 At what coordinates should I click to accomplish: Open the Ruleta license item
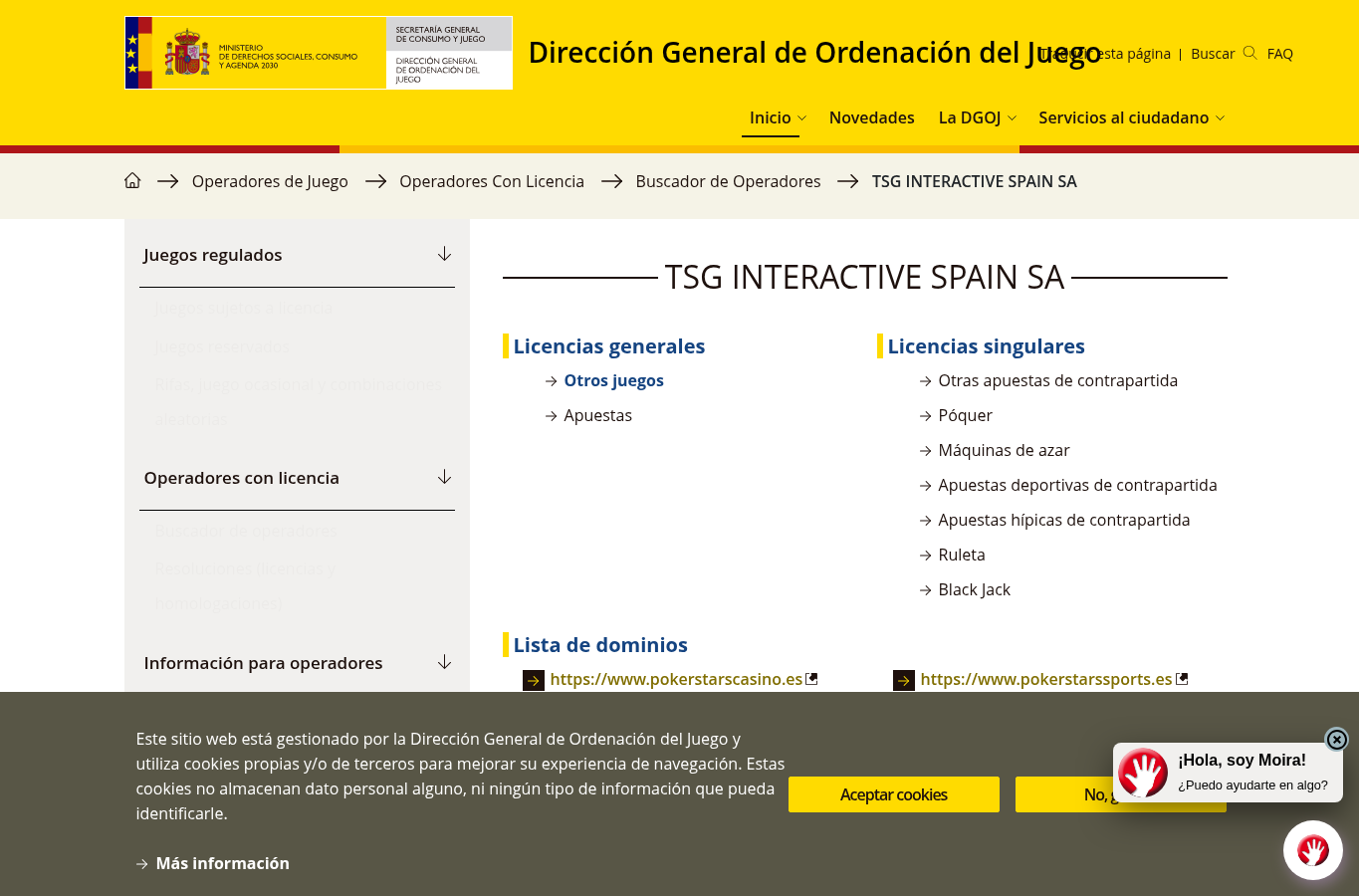(x=962, y=555)
